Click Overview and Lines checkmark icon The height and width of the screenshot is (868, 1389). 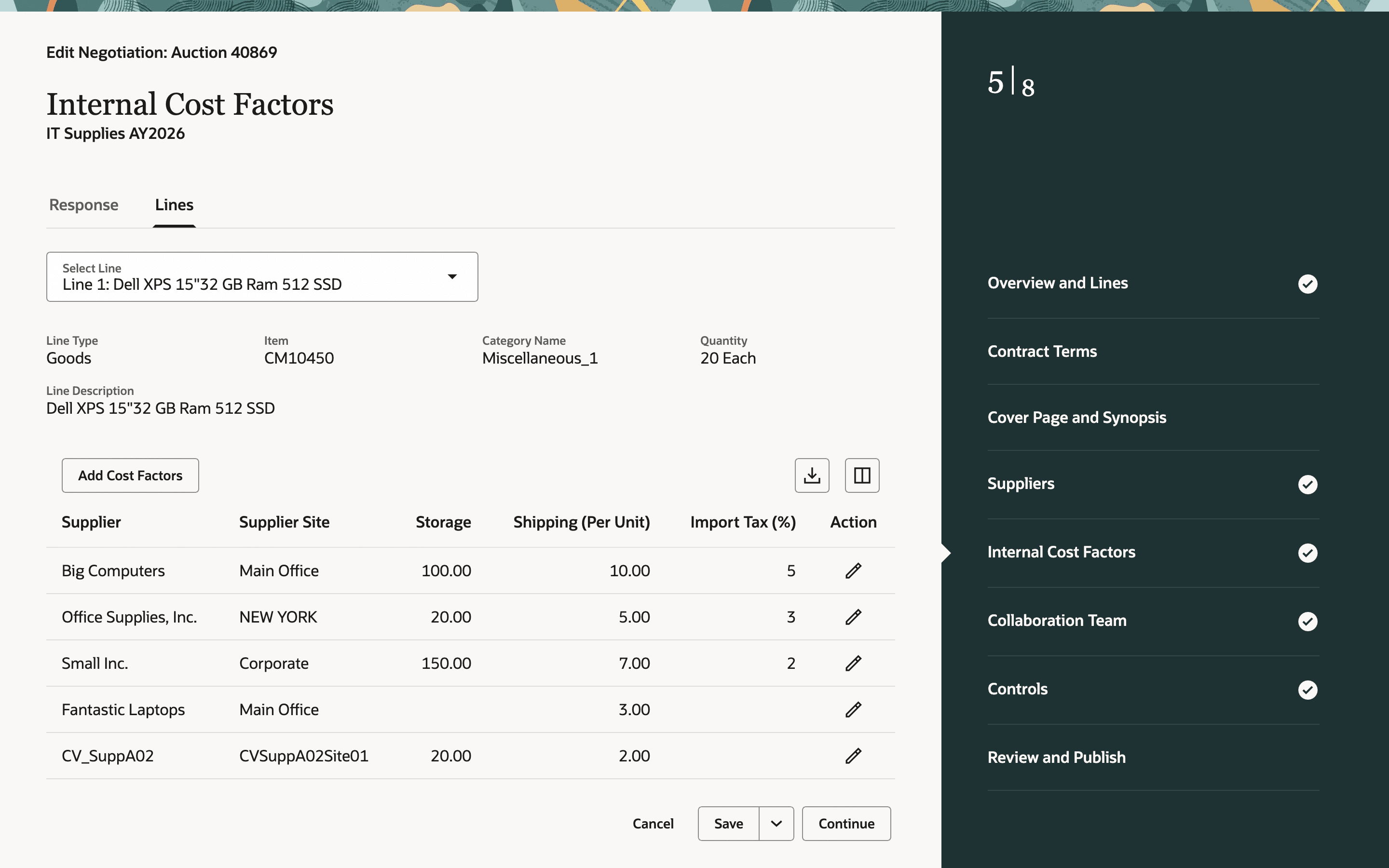coord(1307,284)
